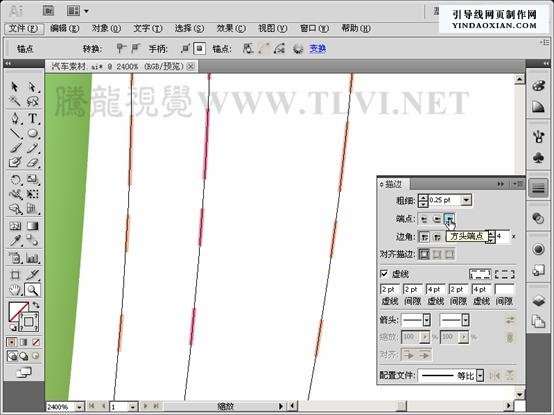Open the 2400% zoom level dropdown
554x415 pixels.
pyautogui.click(x=79, y=407)
